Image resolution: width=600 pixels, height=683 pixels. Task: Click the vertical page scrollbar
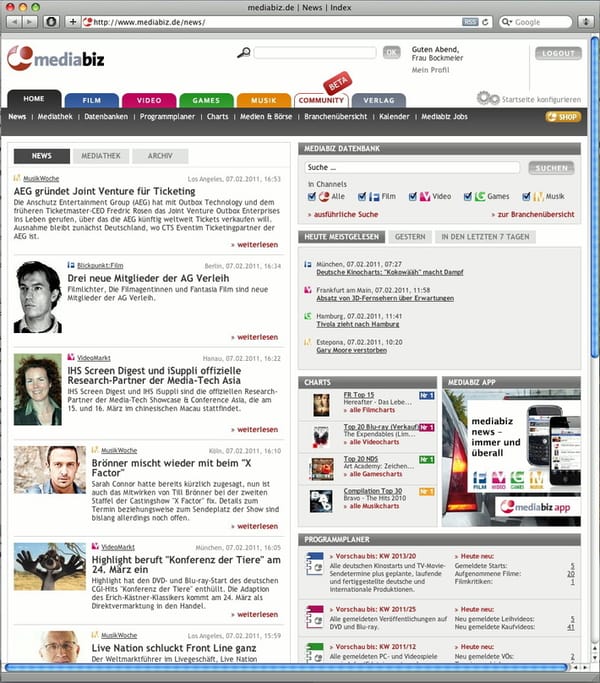coord(594,200)
